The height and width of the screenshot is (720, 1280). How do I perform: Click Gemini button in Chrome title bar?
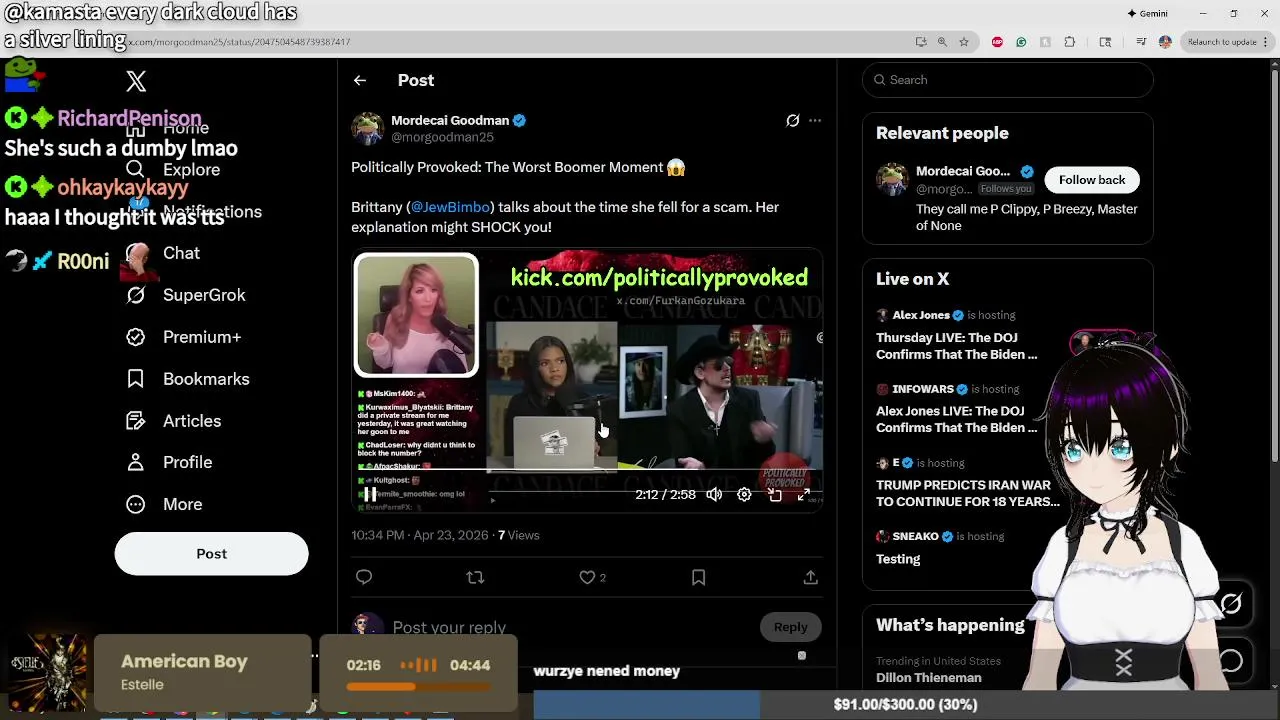pos(1147,13)
